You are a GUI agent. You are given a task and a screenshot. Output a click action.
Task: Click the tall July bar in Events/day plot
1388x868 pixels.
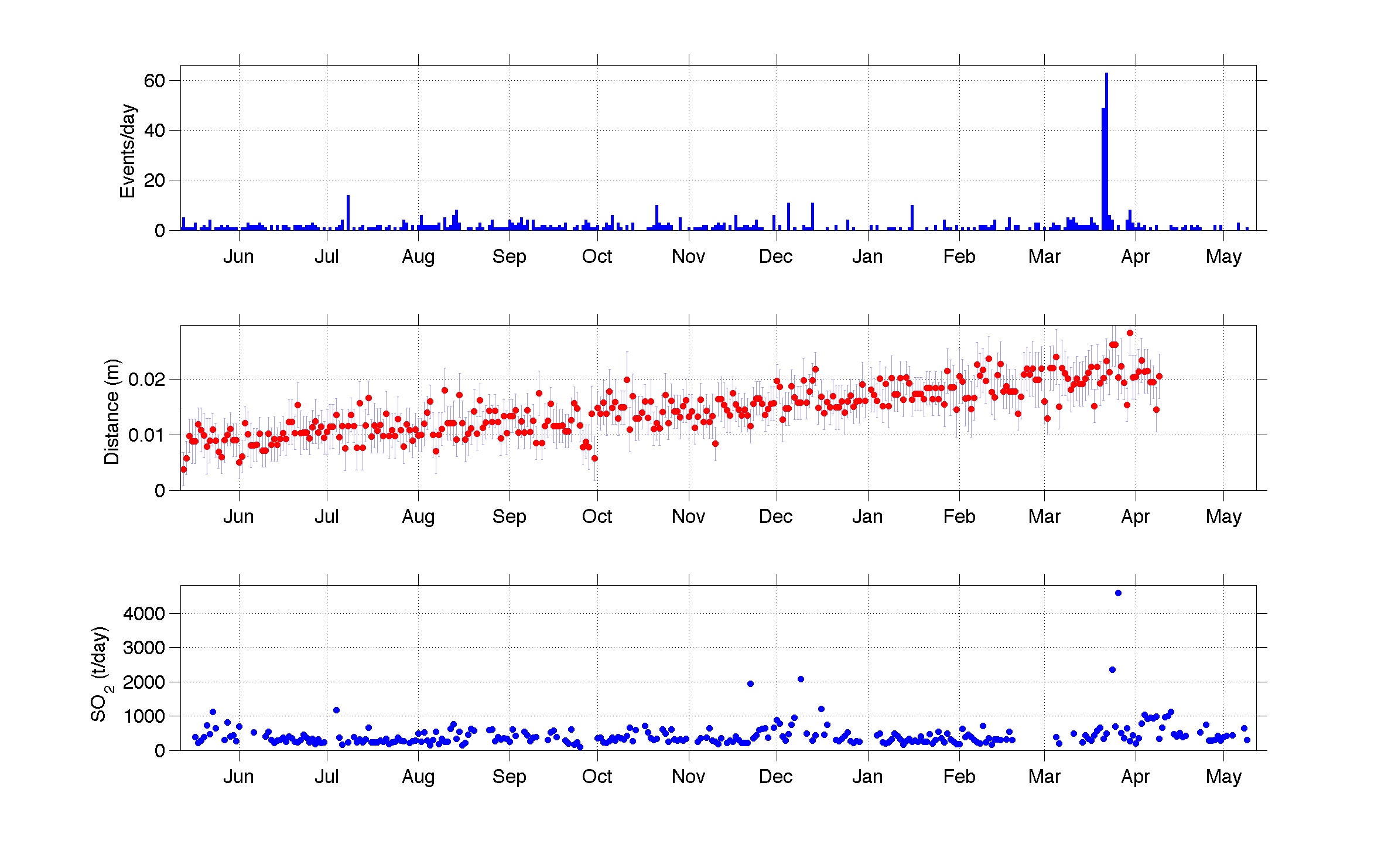click(348, 213)
